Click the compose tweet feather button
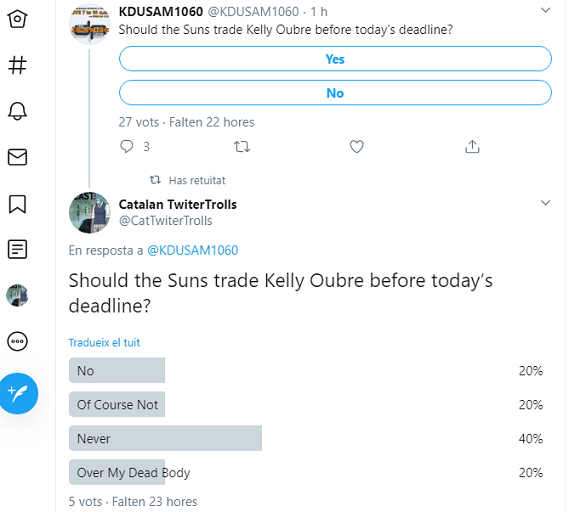 point(18,393)
